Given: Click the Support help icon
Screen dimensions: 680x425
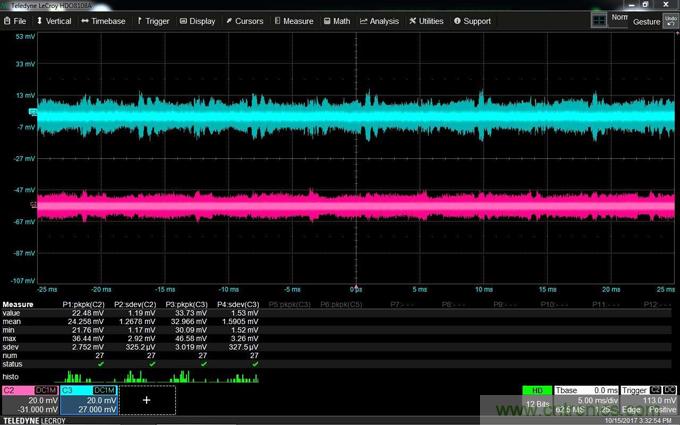Looking at the screenshot, I should (458, 21).
